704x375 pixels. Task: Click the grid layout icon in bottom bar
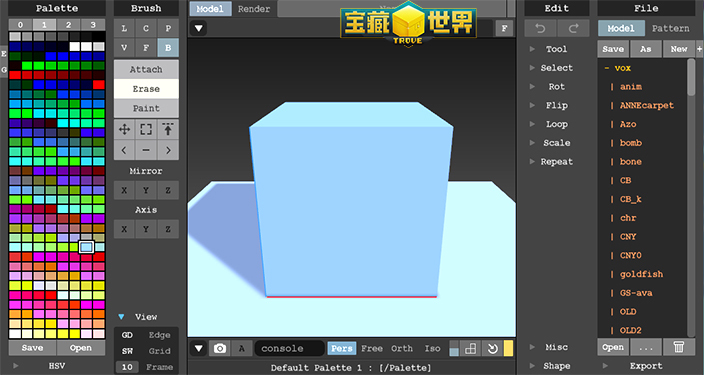471,349
